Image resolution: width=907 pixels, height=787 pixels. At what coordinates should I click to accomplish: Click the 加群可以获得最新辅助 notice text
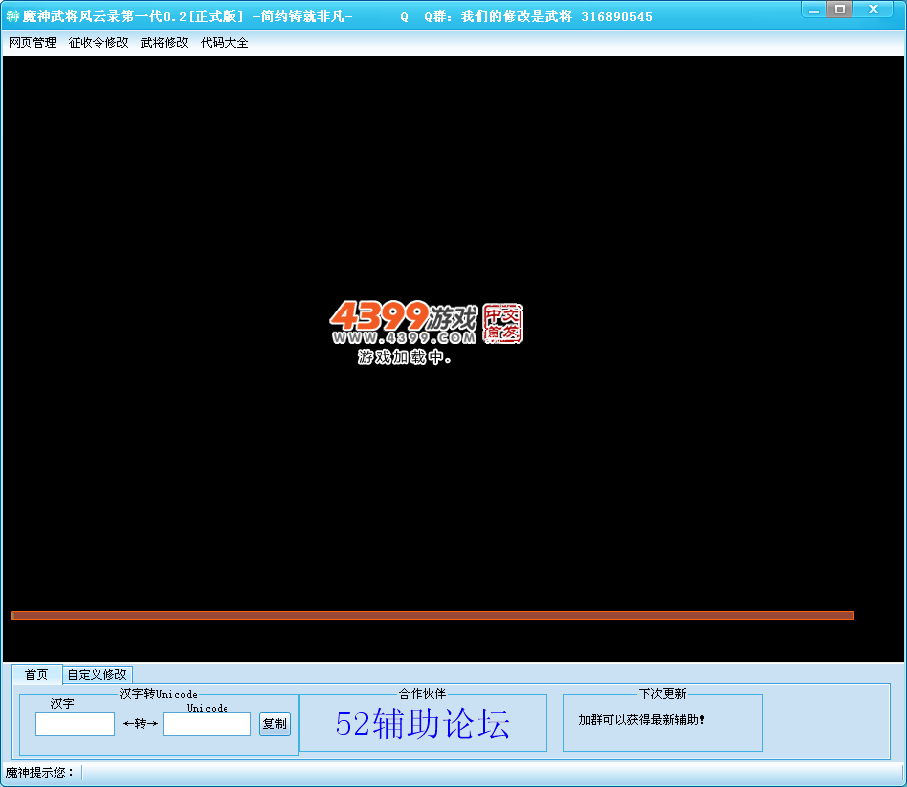[x=641, y=720]
